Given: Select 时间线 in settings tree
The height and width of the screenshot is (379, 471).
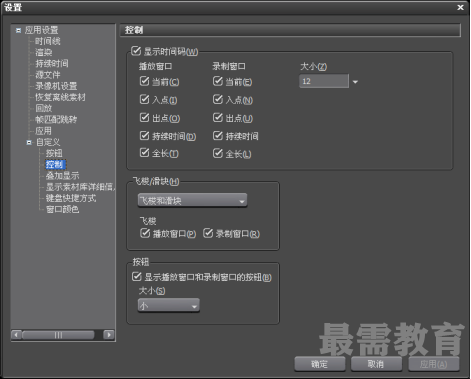Looking at the screenshot, I should click(48, 41).
